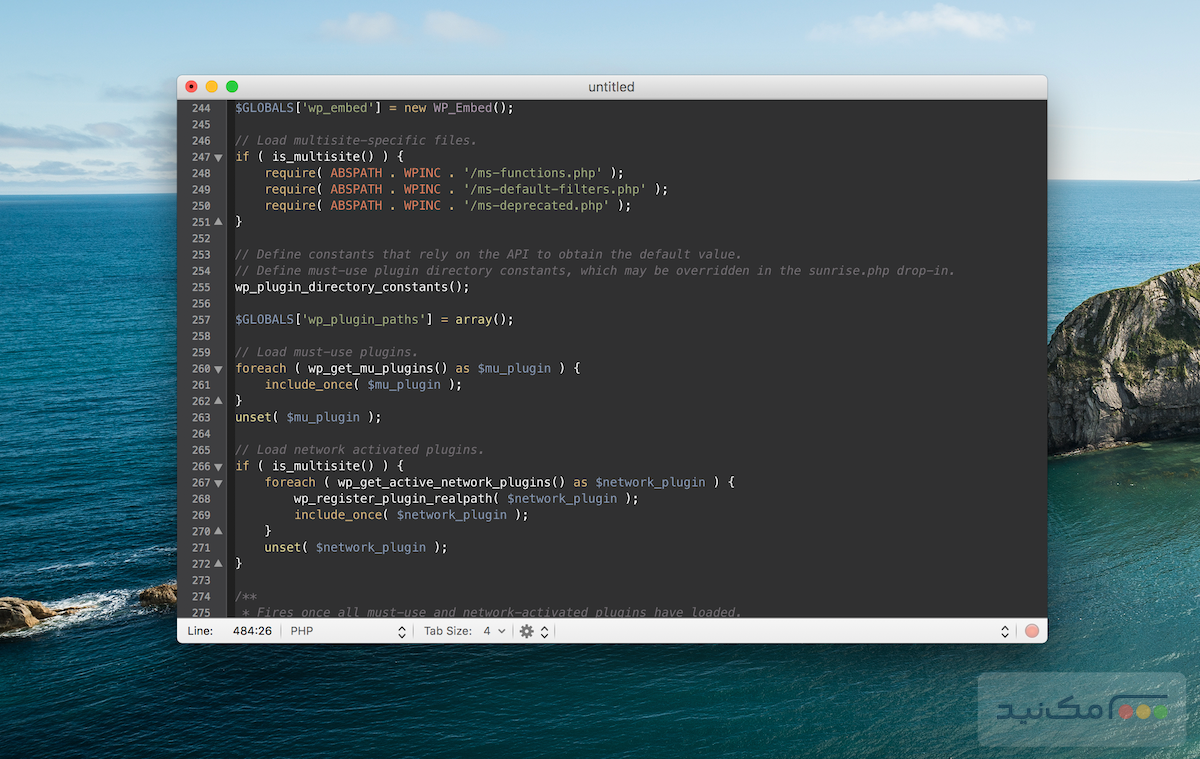
Task: Click the yellow minimize traffic light button
Action: coord(211,87)
